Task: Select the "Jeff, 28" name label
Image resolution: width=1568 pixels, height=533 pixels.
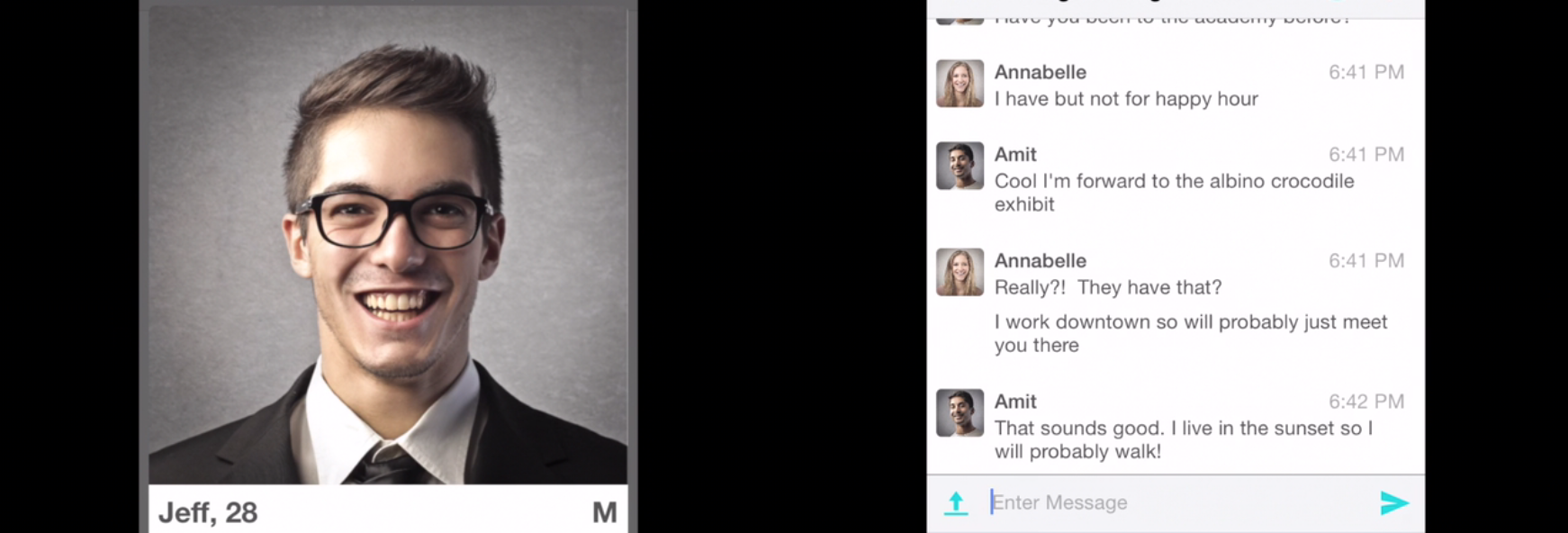Action: [208, 512]
